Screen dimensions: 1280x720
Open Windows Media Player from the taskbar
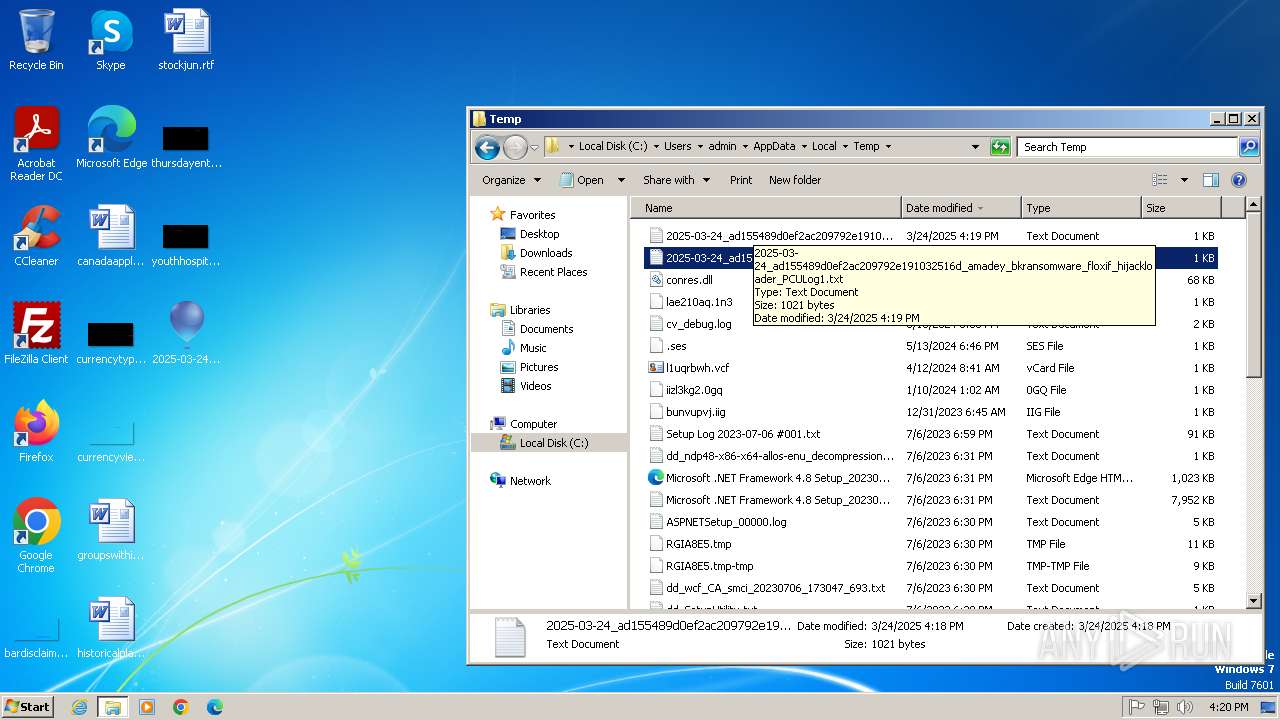[147, 707]
